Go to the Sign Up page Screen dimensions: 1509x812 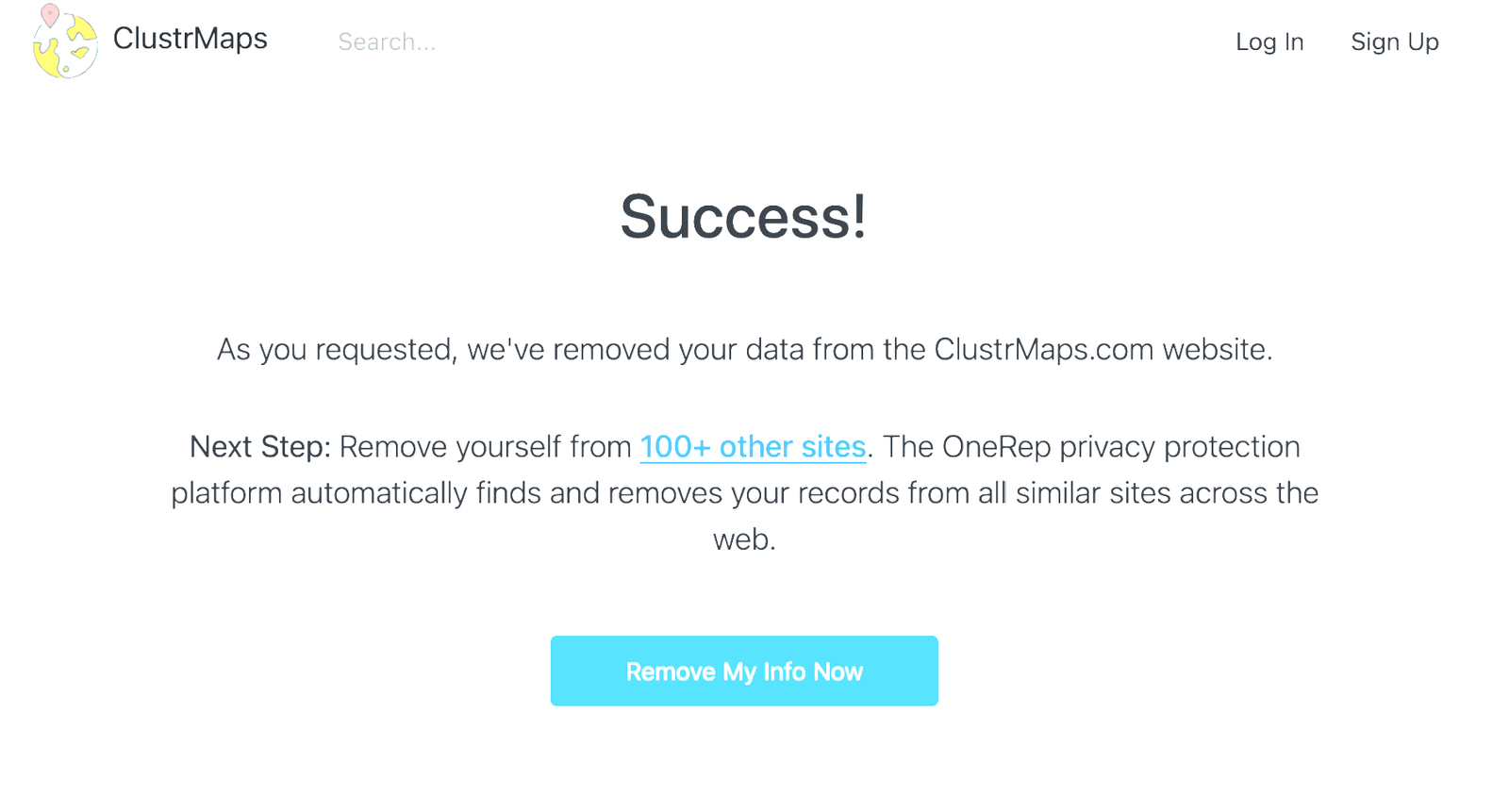(x=1394, y=42)
